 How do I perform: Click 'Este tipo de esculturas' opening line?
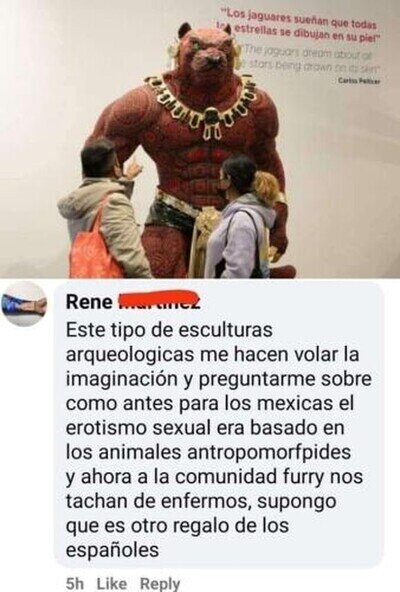tap(169, 330)
